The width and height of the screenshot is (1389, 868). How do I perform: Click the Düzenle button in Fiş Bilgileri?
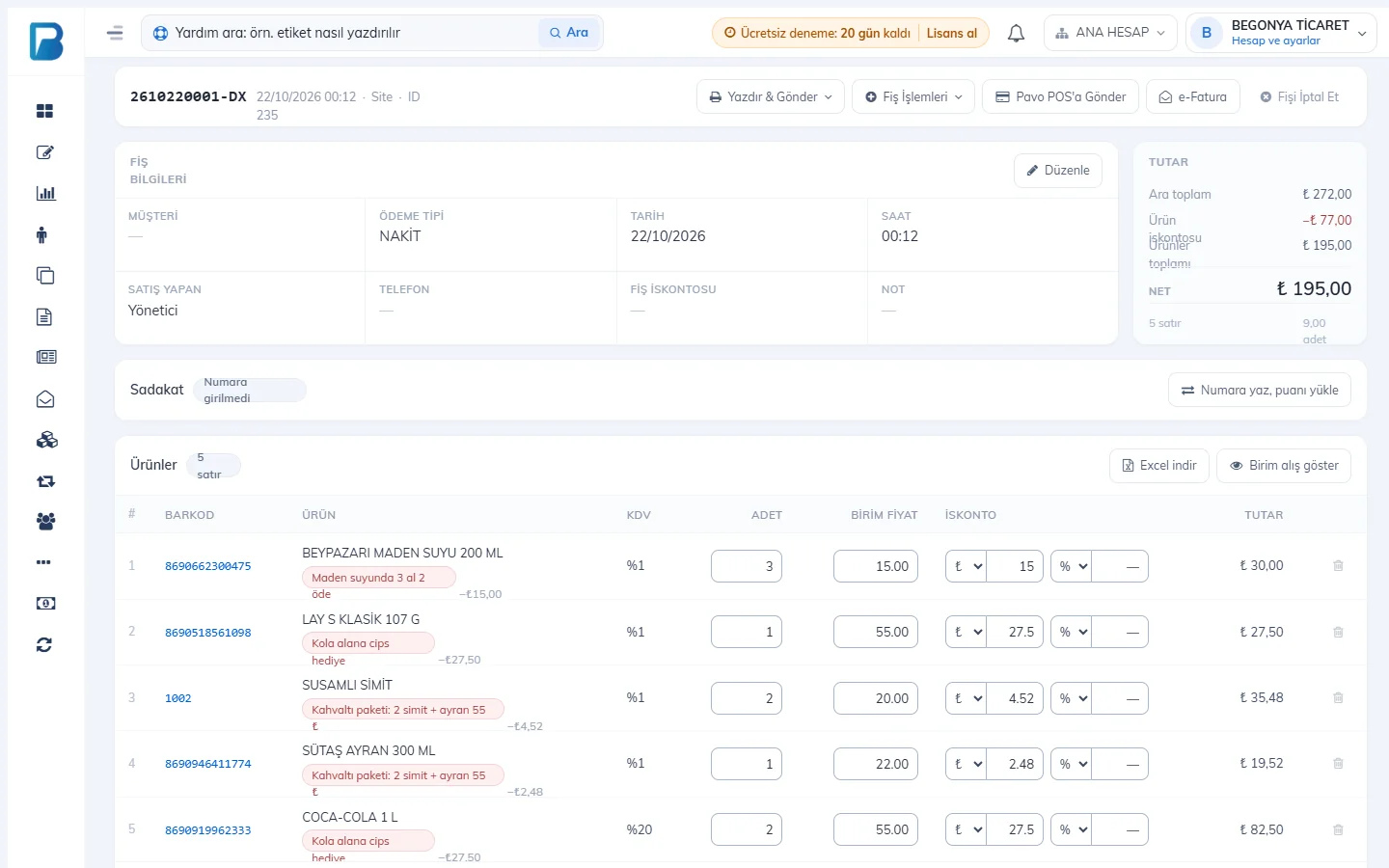coord(1058,171)
